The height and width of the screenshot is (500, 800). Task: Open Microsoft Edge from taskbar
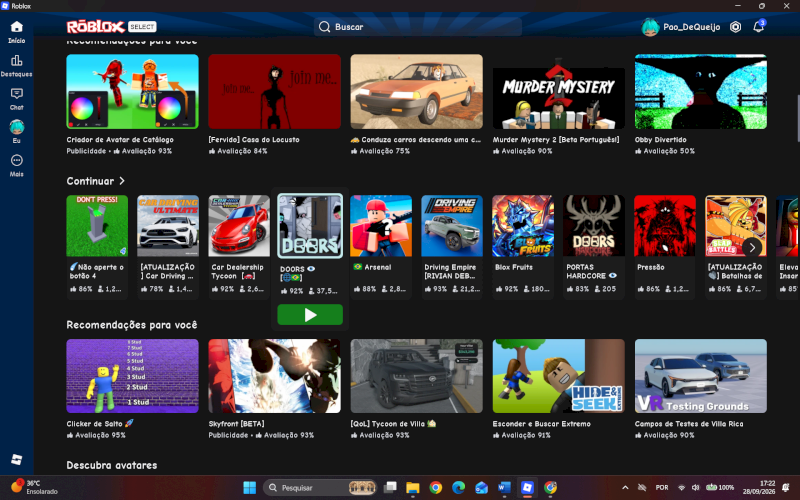click(458, 488)
